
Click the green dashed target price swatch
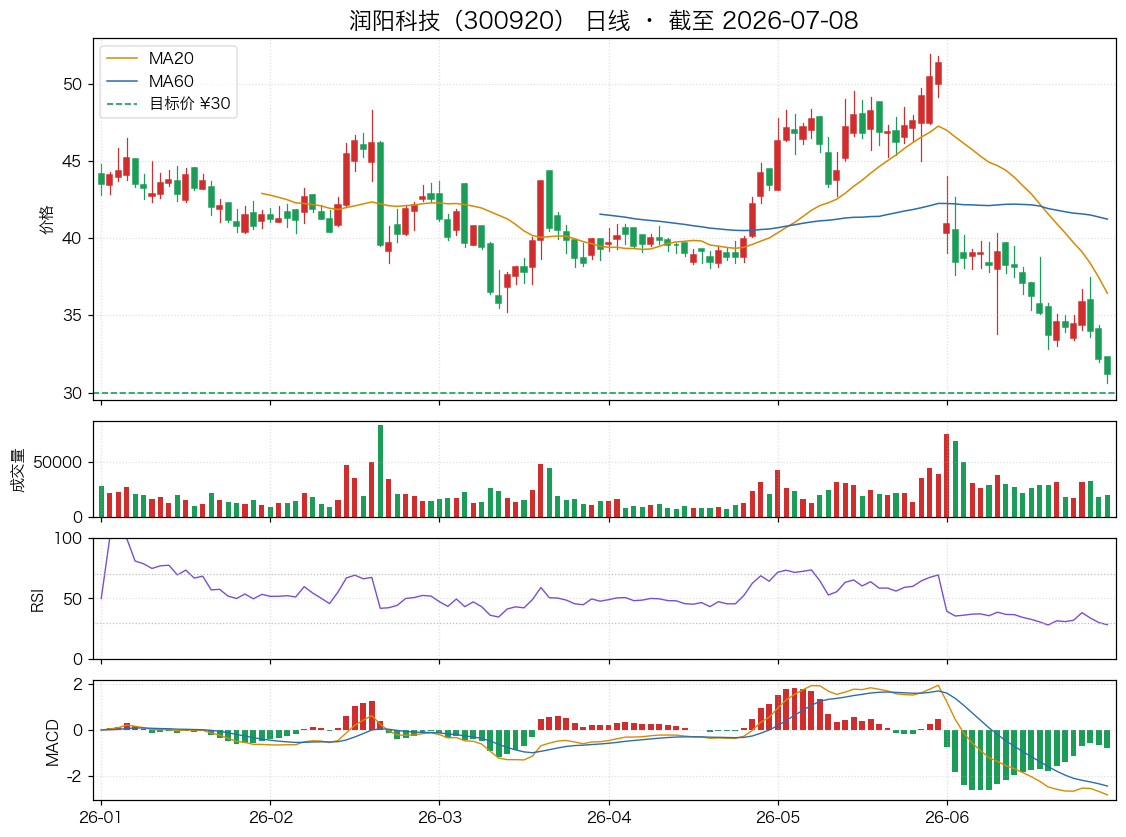(x=122, y=104)
